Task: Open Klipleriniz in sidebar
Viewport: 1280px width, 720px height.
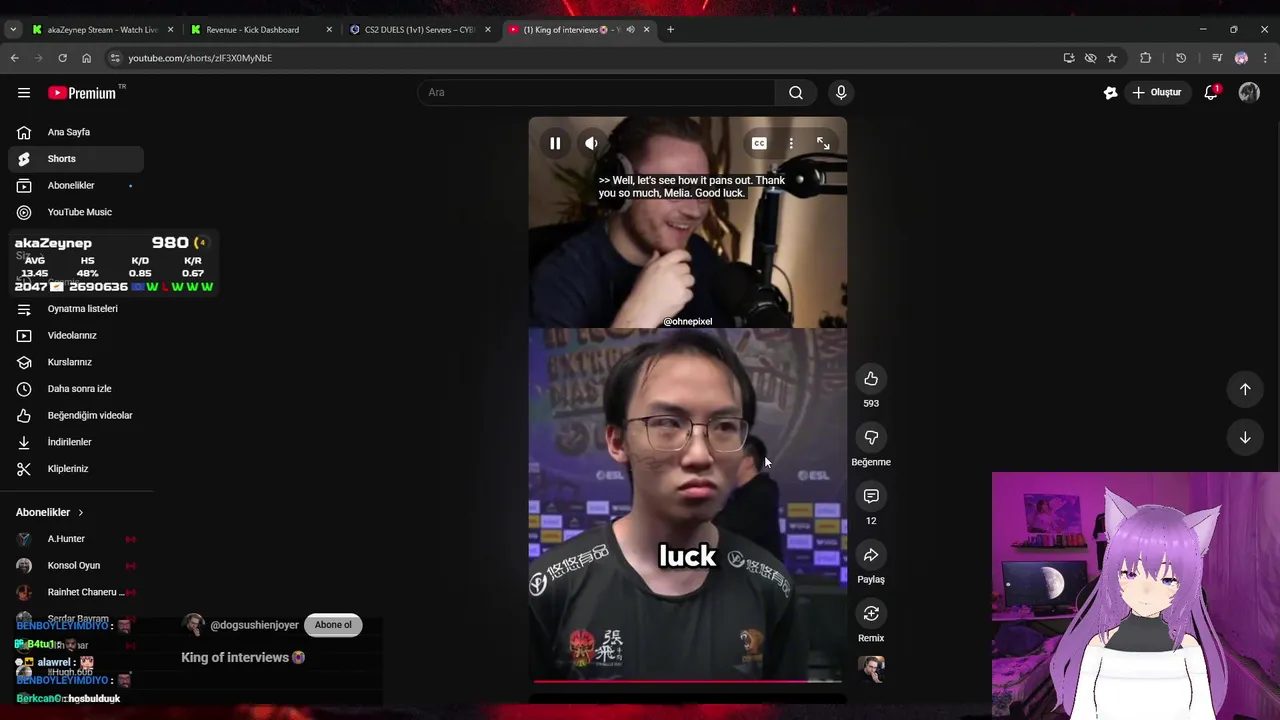Action: 76,469
